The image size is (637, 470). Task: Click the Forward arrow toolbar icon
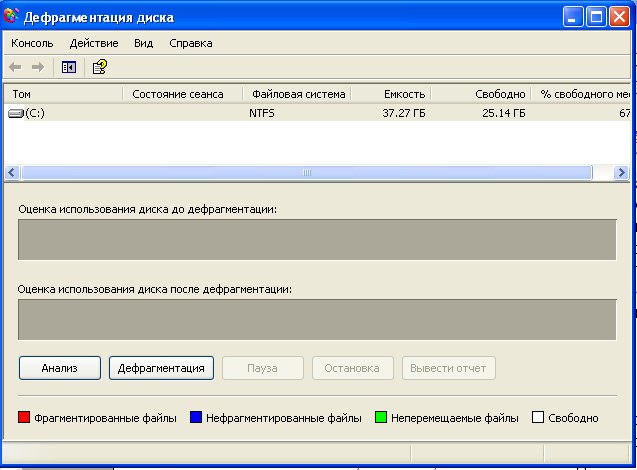(38, 67)
